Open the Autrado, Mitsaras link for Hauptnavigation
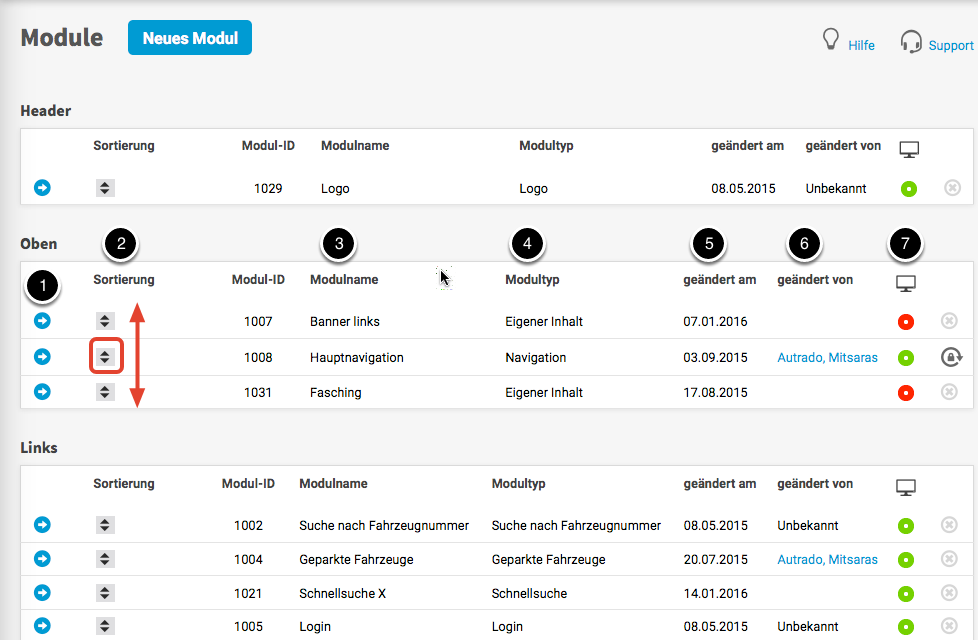 click(x=827, y=357)
